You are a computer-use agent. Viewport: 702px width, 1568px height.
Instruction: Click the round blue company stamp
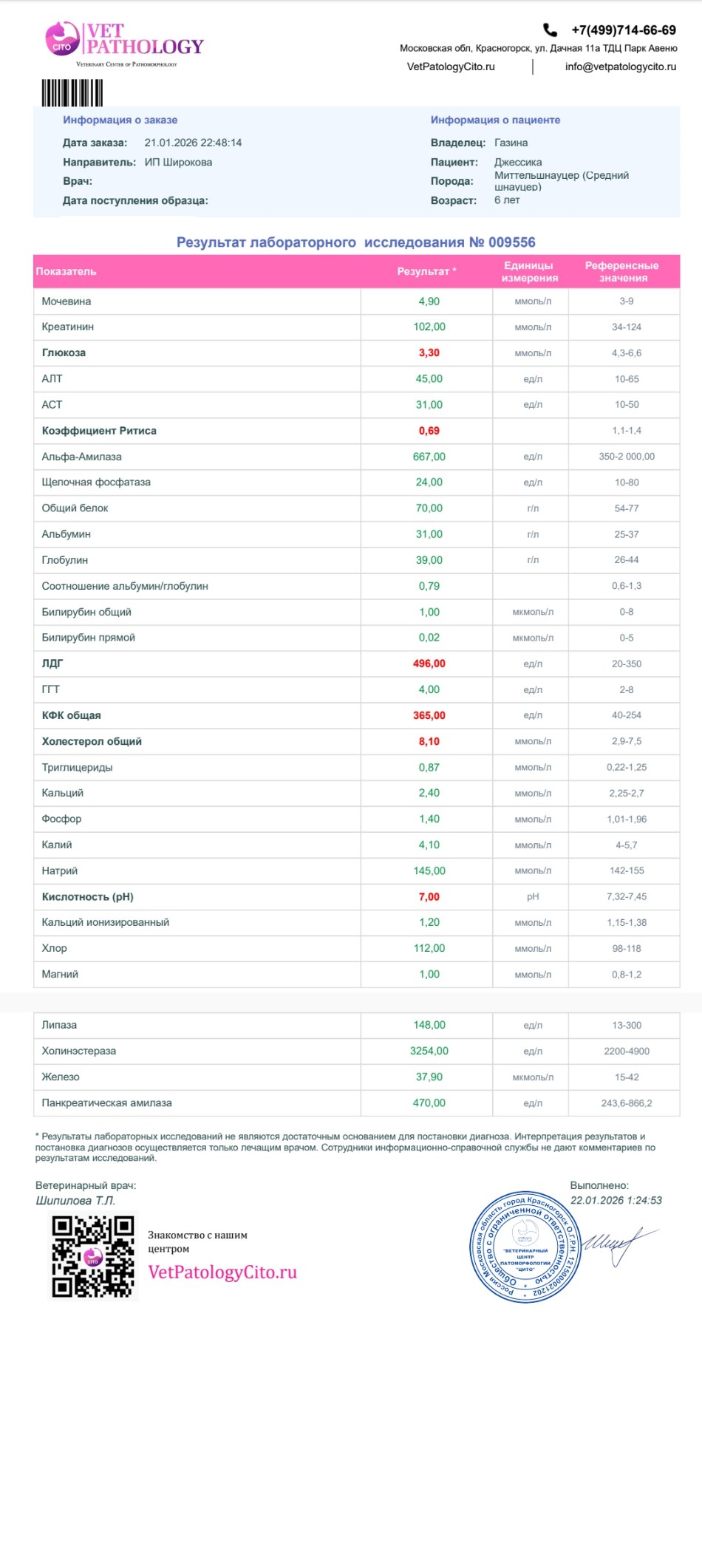(x=525, y=1247)
